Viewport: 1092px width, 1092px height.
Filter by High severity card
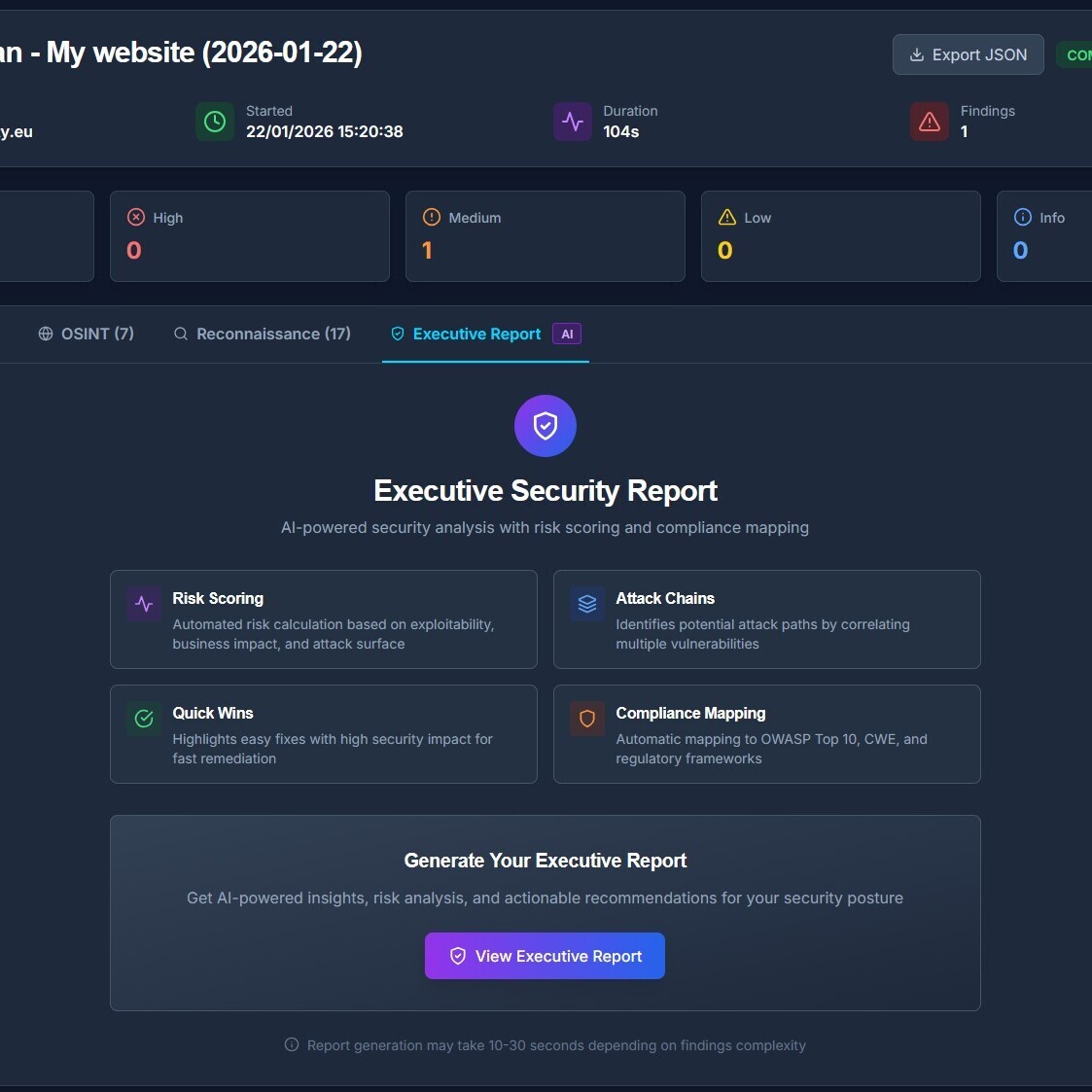click(x=250, y=236)
